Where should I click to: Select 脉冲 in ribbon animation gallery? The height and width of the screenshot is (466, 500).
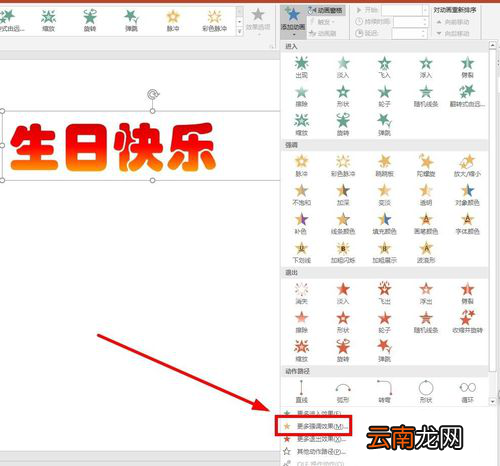tap(173, 21)
